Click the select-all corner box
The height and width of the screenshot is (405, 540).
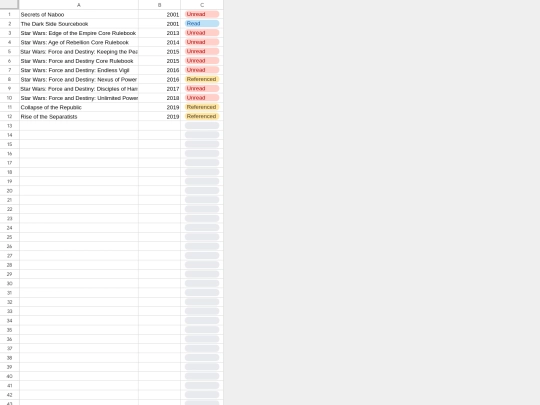(9, 4)
